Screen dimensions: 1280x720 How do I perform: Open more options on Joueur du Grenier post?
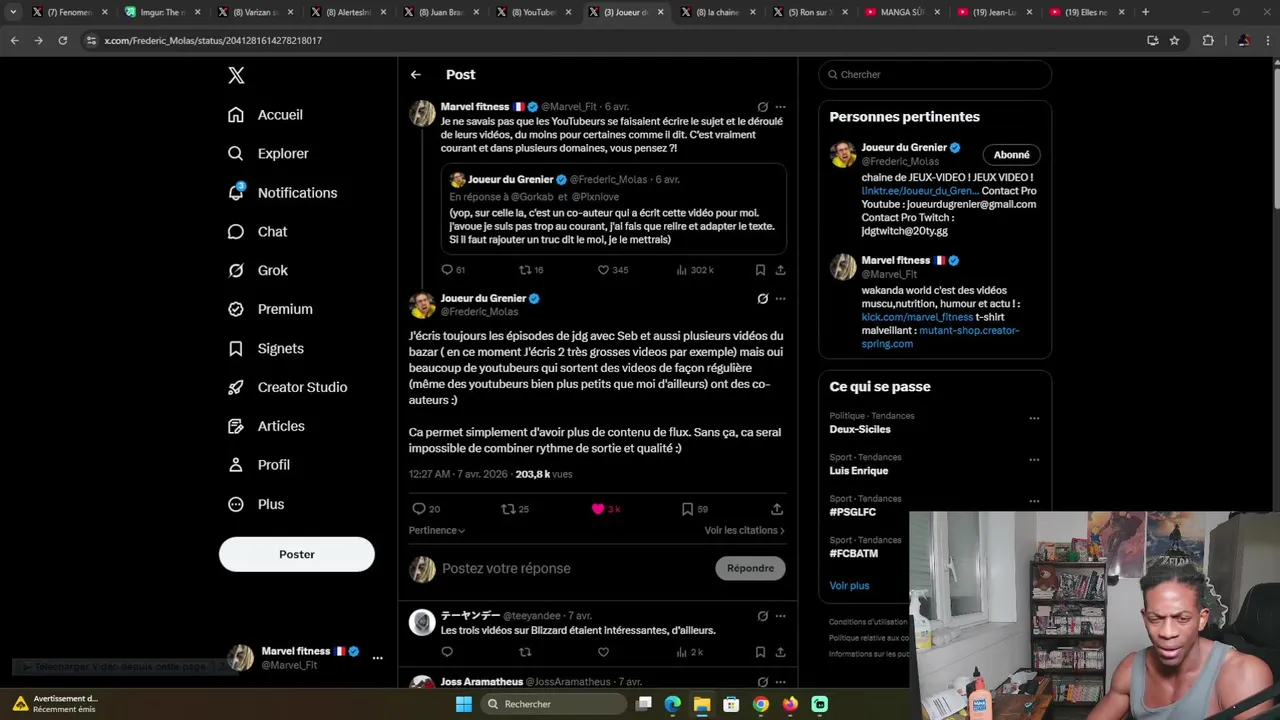click(x=780, y=299)
